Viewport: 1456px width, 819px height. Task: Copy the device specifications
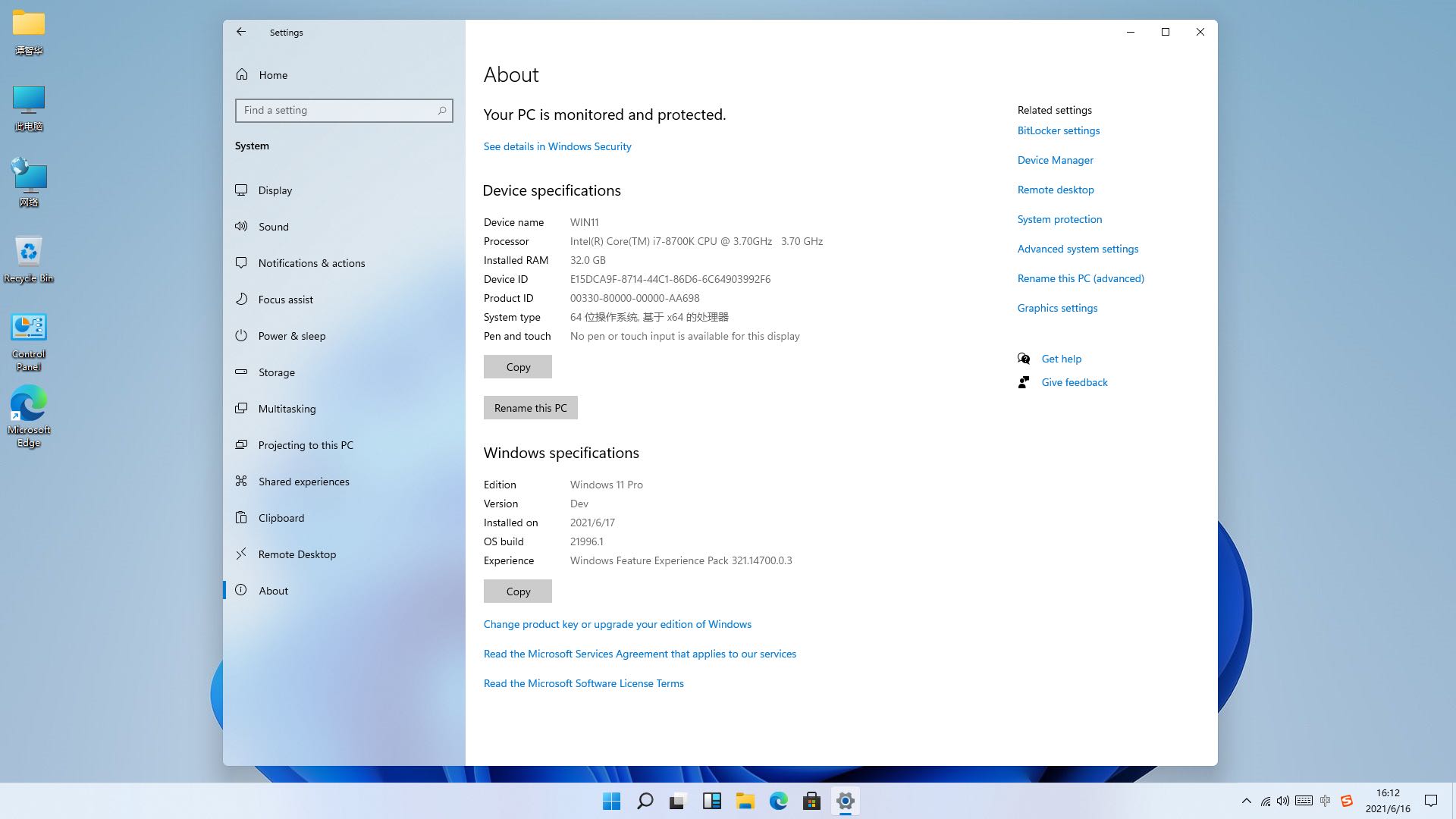coord(518,367)
